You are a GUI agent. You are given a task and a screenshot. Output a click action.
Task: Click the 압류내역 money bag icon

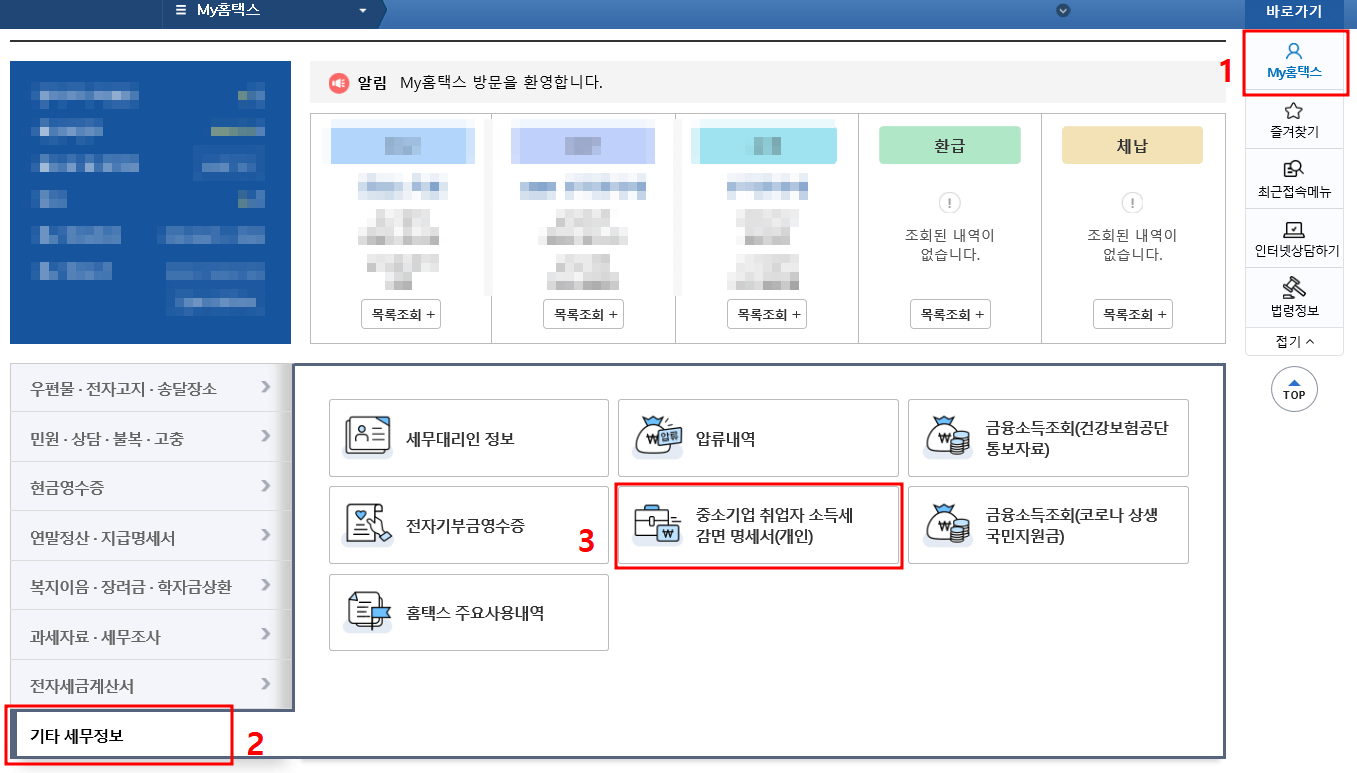657,437
